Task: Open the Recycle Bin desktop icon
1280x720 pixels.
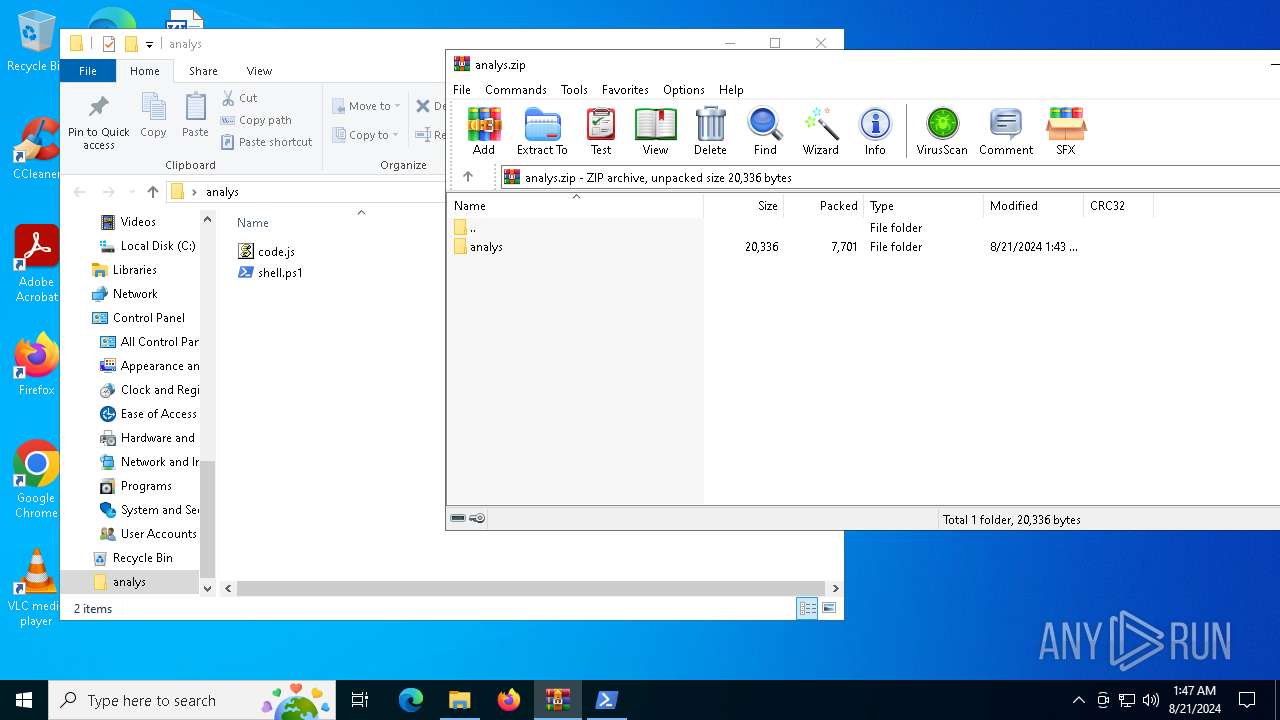Action: tap(36, 42)
